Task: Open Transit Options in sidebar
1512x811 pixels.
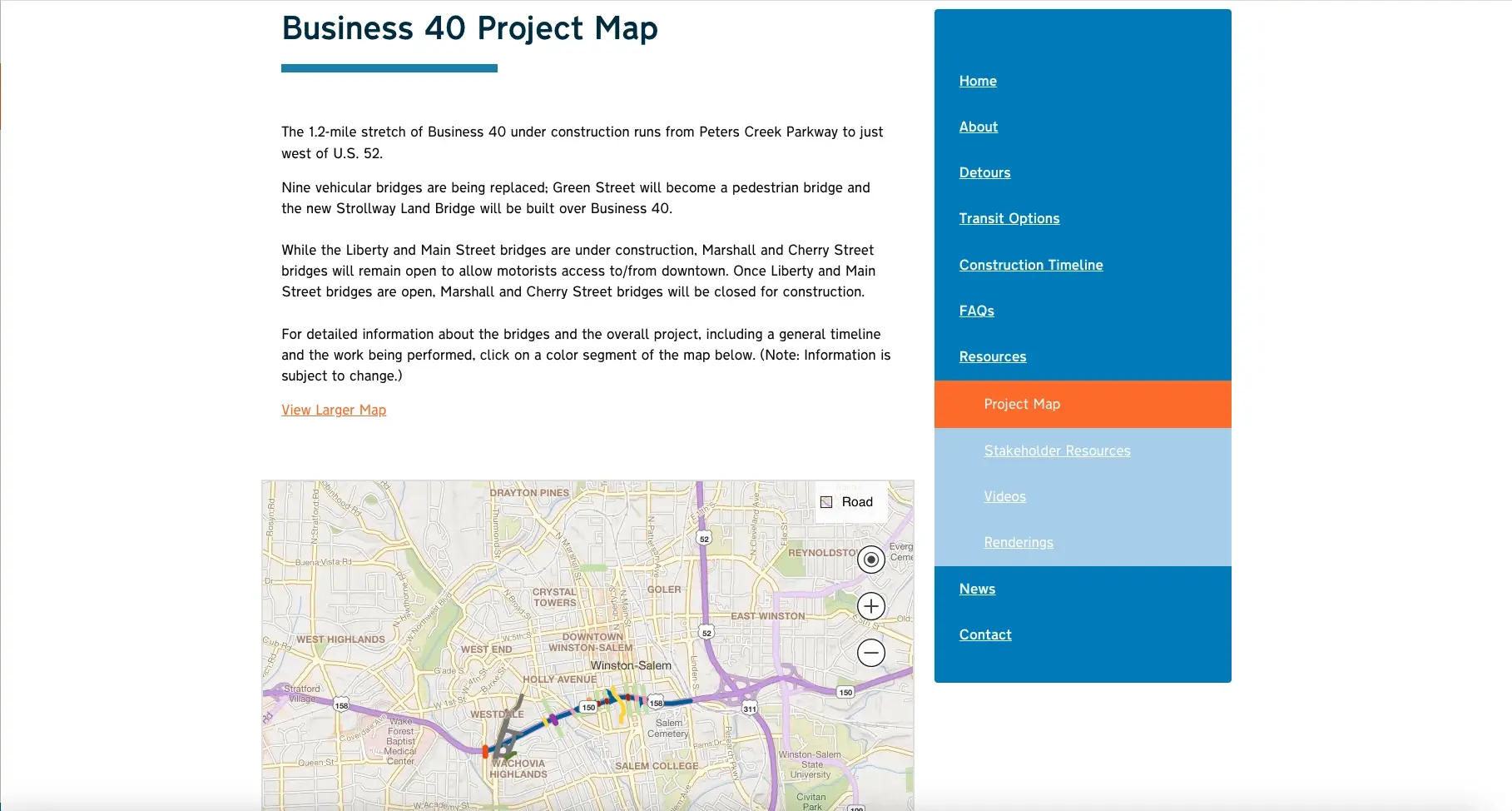Action: (x=1009, y=218)
